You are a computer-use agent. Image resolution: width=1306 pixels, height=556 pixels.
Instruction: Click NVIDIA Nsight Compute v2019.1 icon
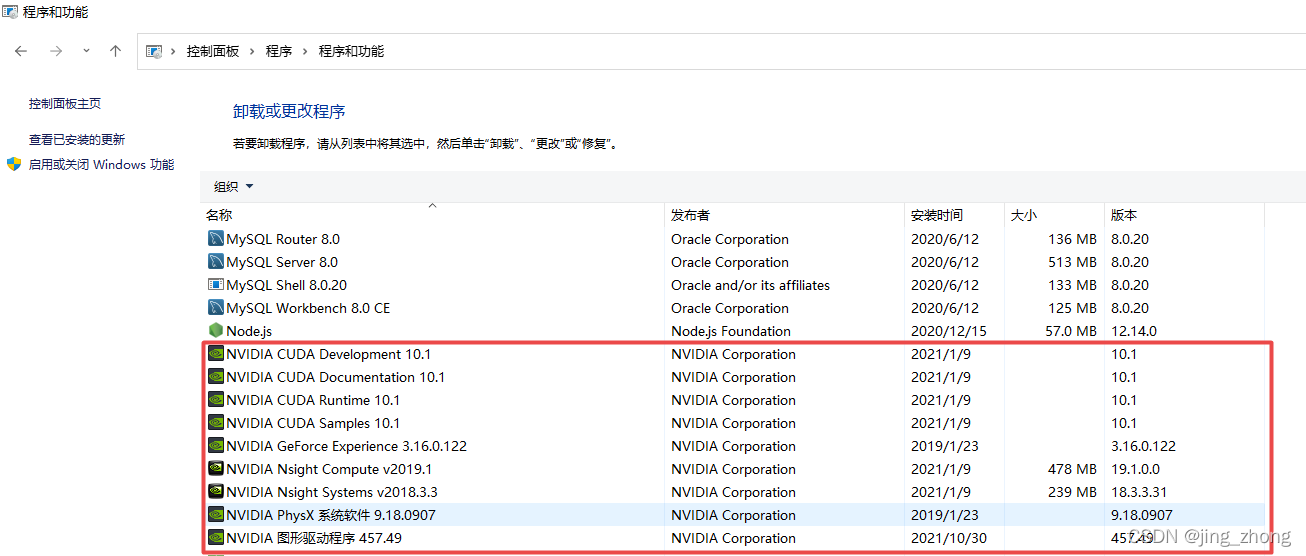216,469
